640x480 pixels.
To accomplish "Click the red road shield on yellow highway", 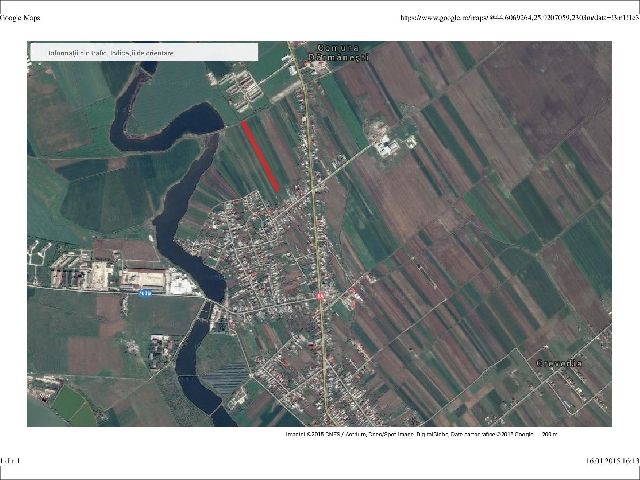I will pyautogui.click(x=320, y=297).
